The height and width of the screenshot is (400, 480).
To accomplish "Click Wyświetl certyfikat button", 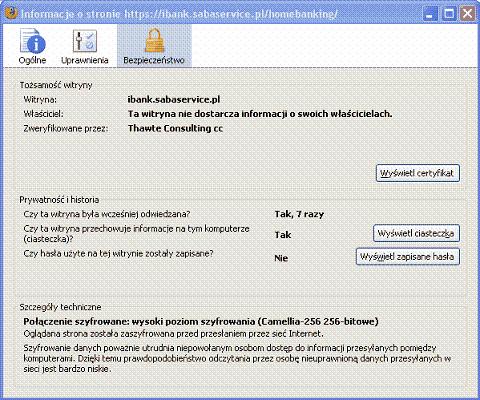I will [418, 173].
